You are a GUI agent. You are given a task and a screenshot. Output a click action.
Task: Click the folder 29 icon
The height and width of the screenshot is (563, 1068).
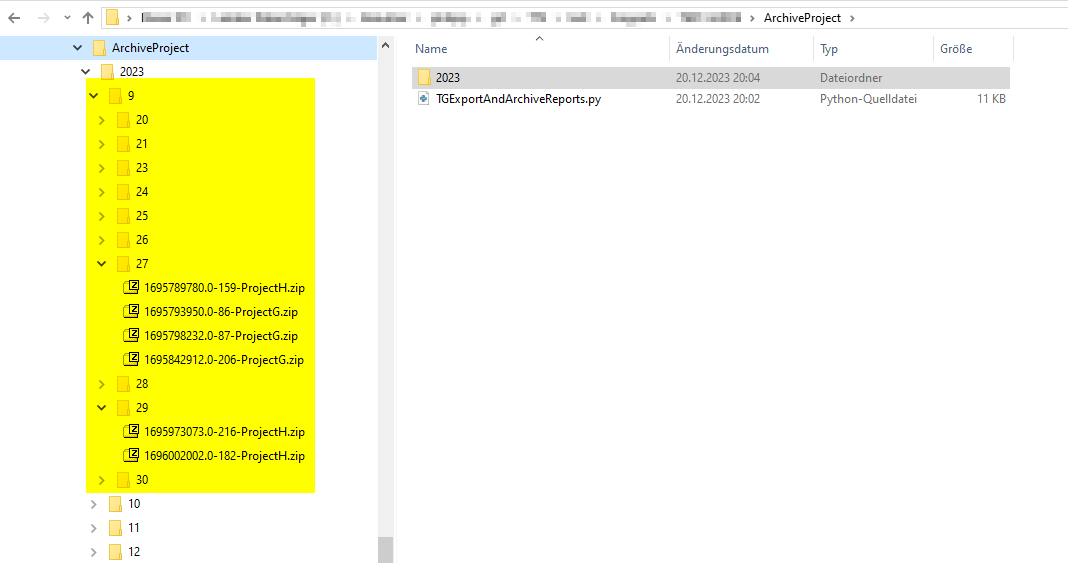(x=123, y=408)
